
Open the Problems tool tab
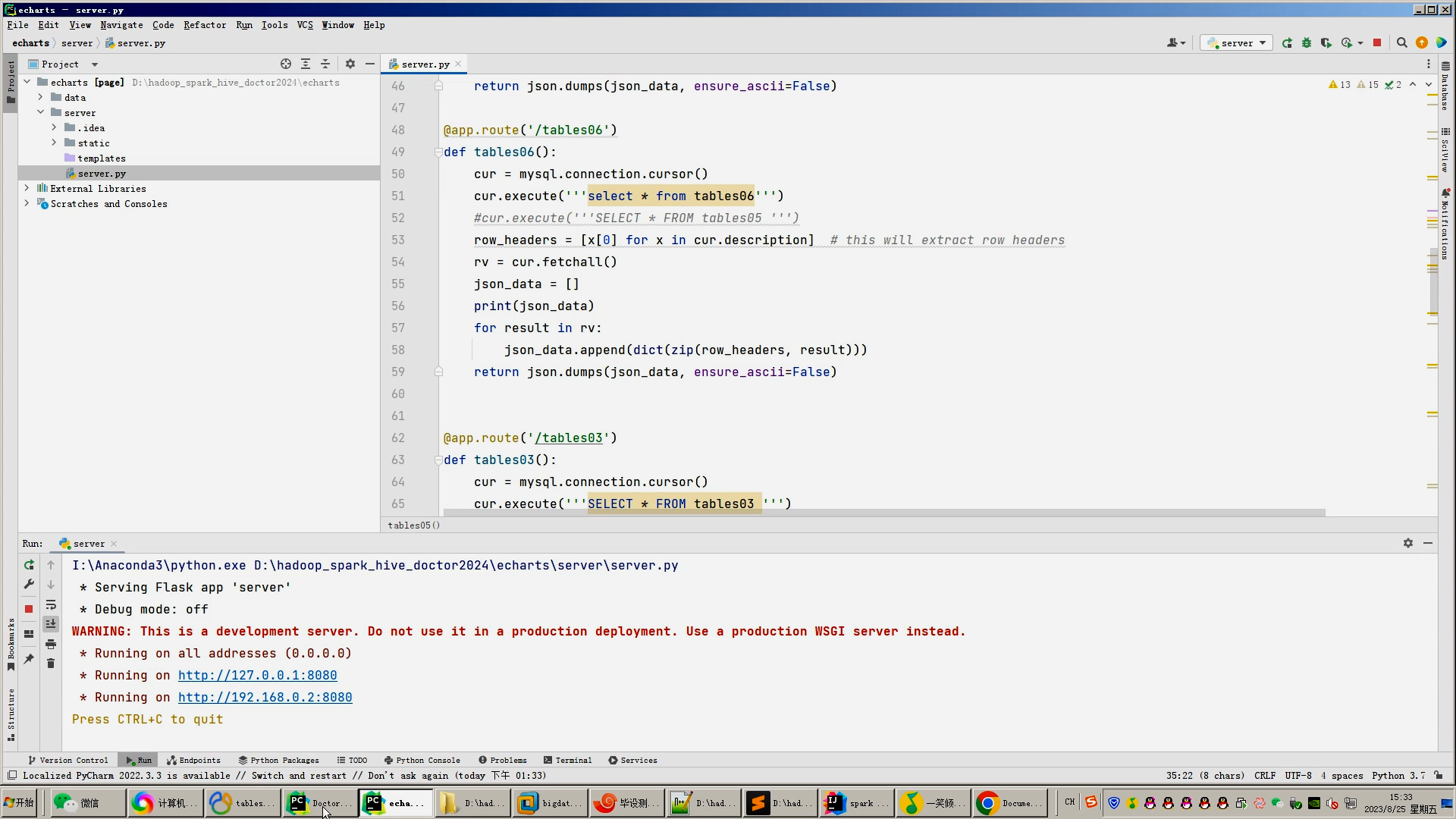pos(503,760)
